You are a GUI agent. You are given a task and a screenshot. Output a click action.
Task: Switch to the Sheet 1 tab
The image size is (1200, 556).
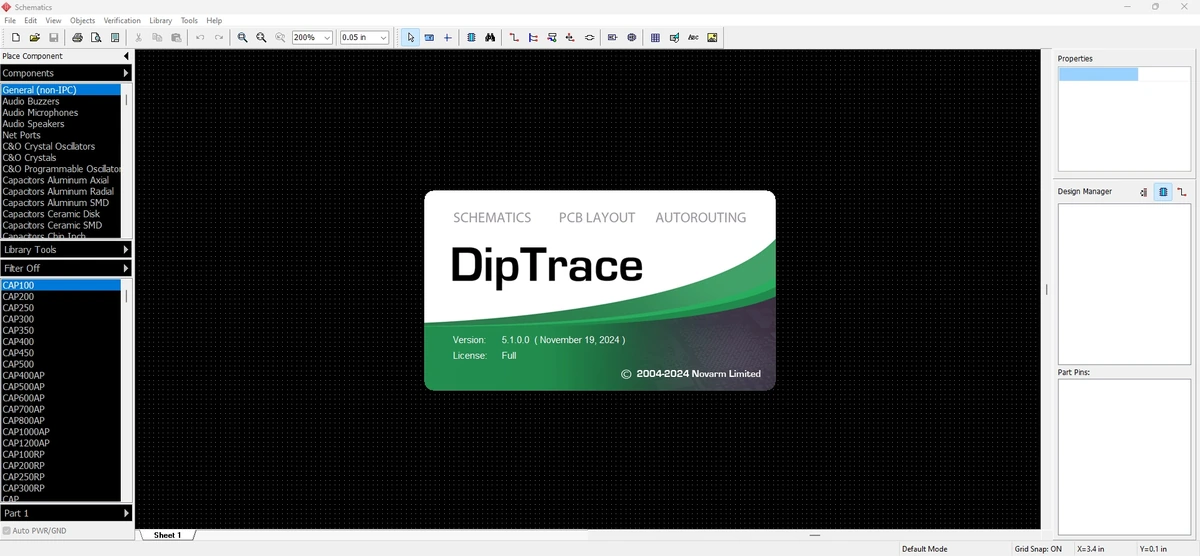167,535
